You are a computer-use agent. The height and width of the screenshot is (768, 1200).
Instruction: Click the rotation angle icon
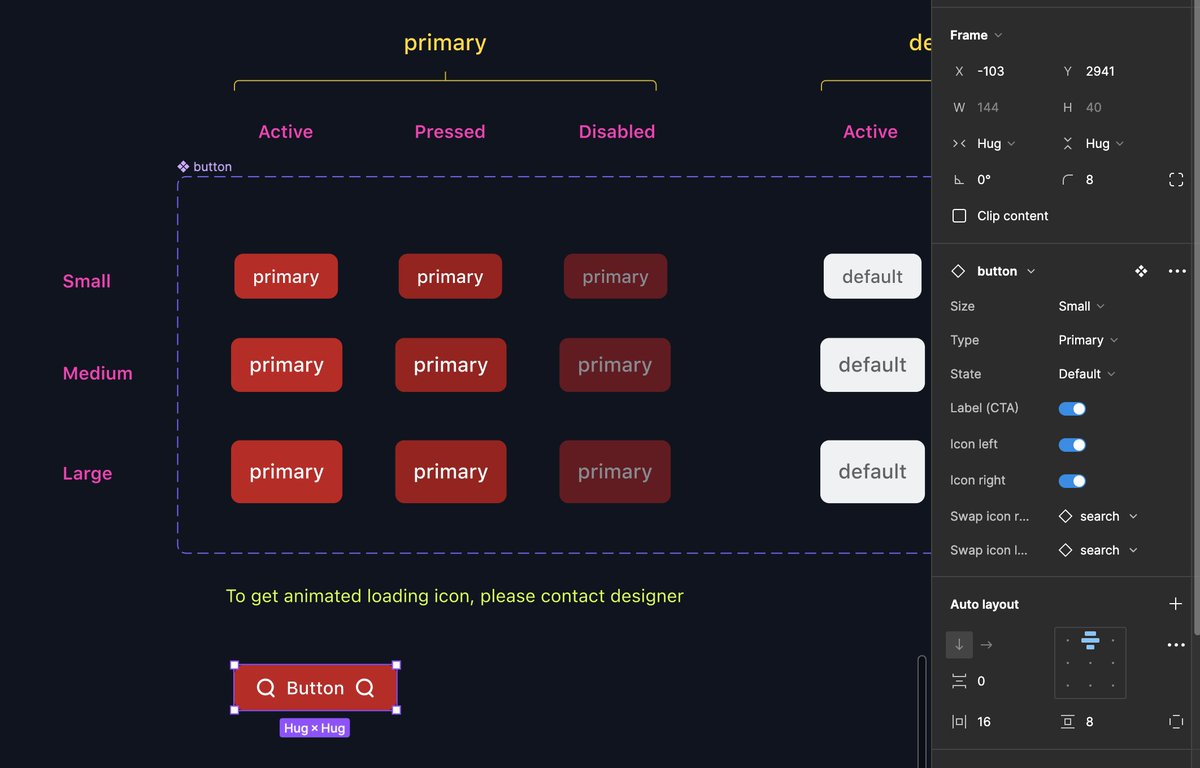point(959,180)
